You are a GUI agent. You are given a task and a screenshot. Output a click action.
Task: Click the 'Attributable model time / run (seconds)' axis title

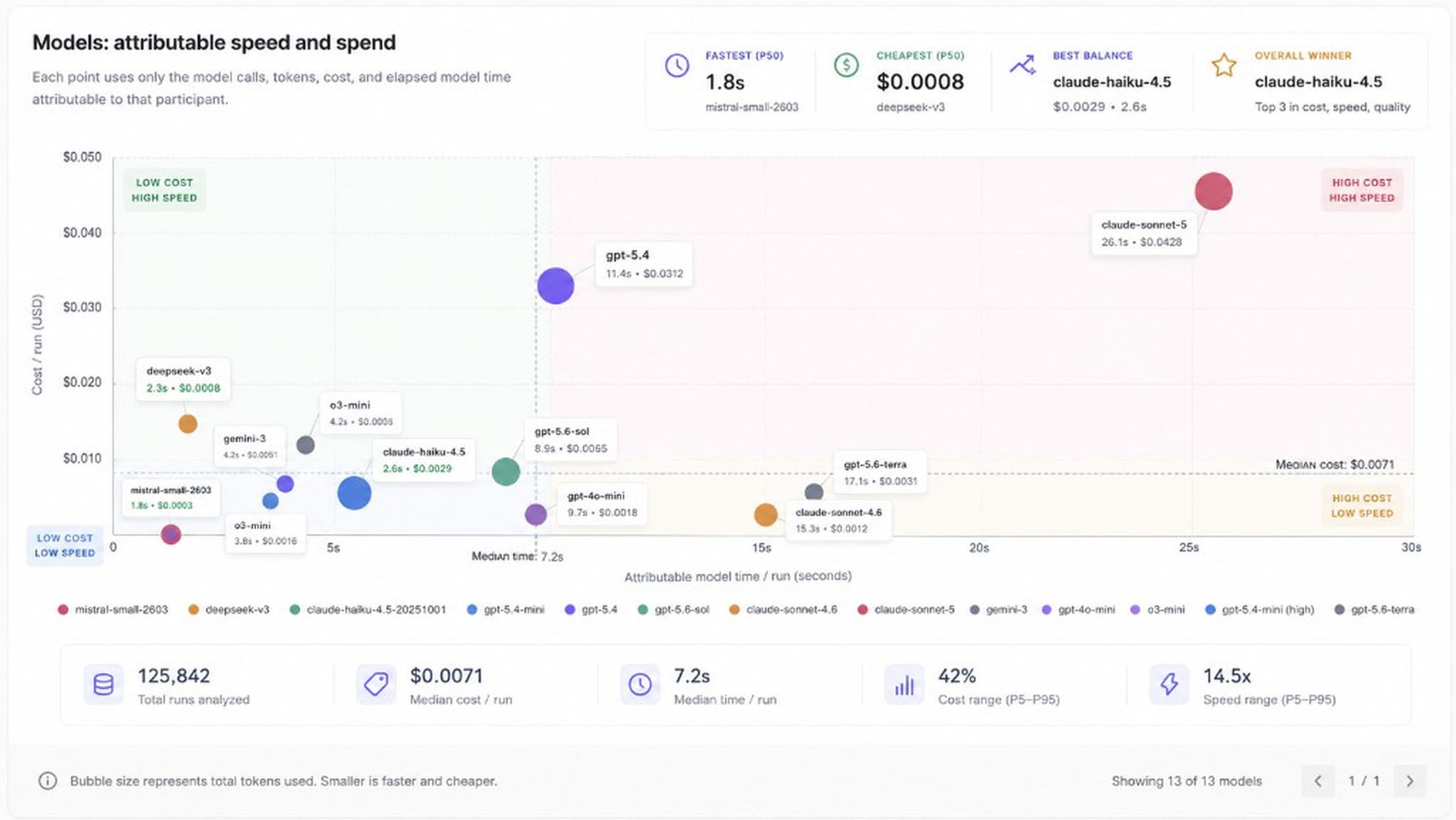(x=738, y=576)
